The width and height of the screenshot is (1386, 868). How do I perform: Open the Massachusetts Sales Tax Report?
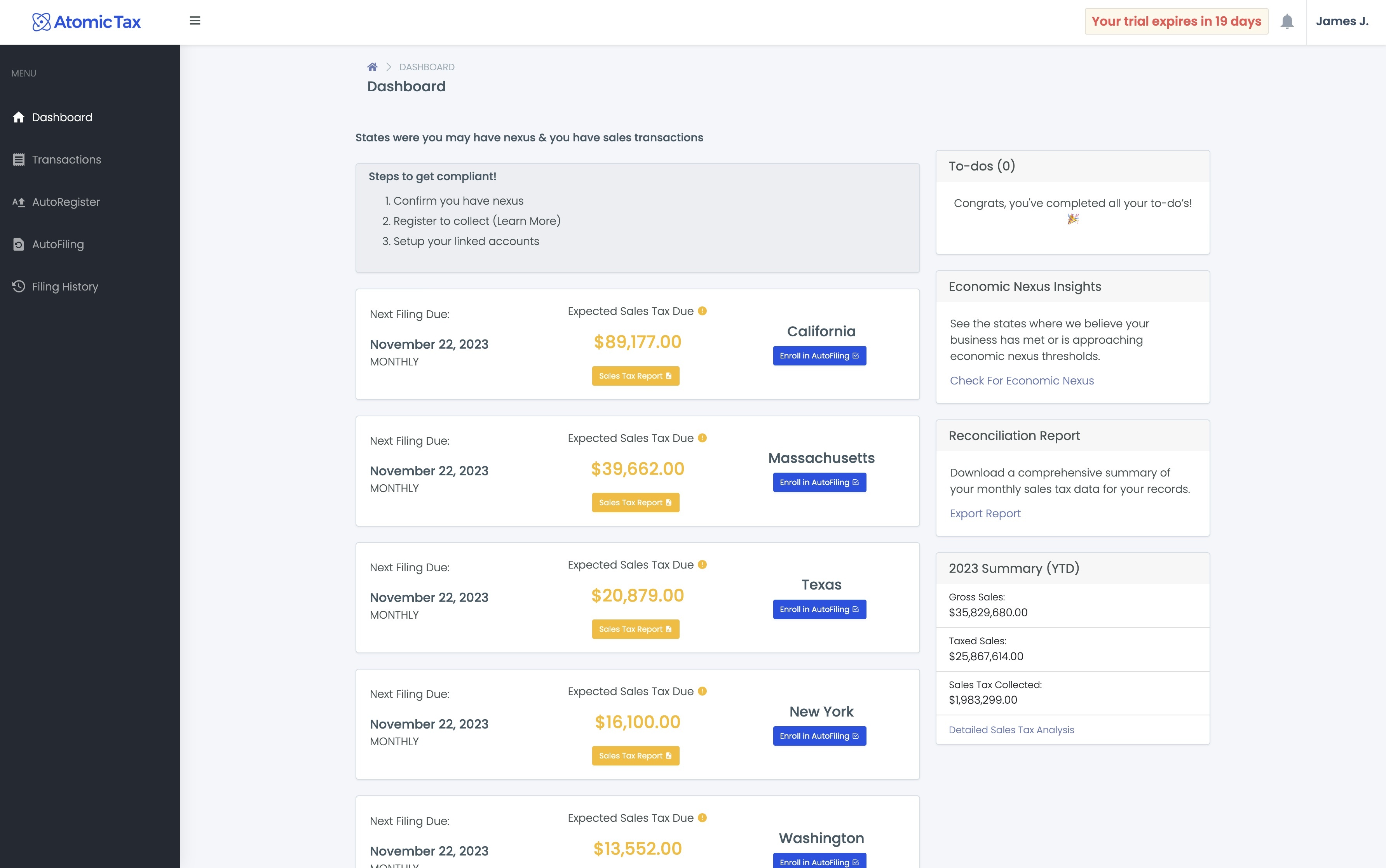[x=635, y=502]
